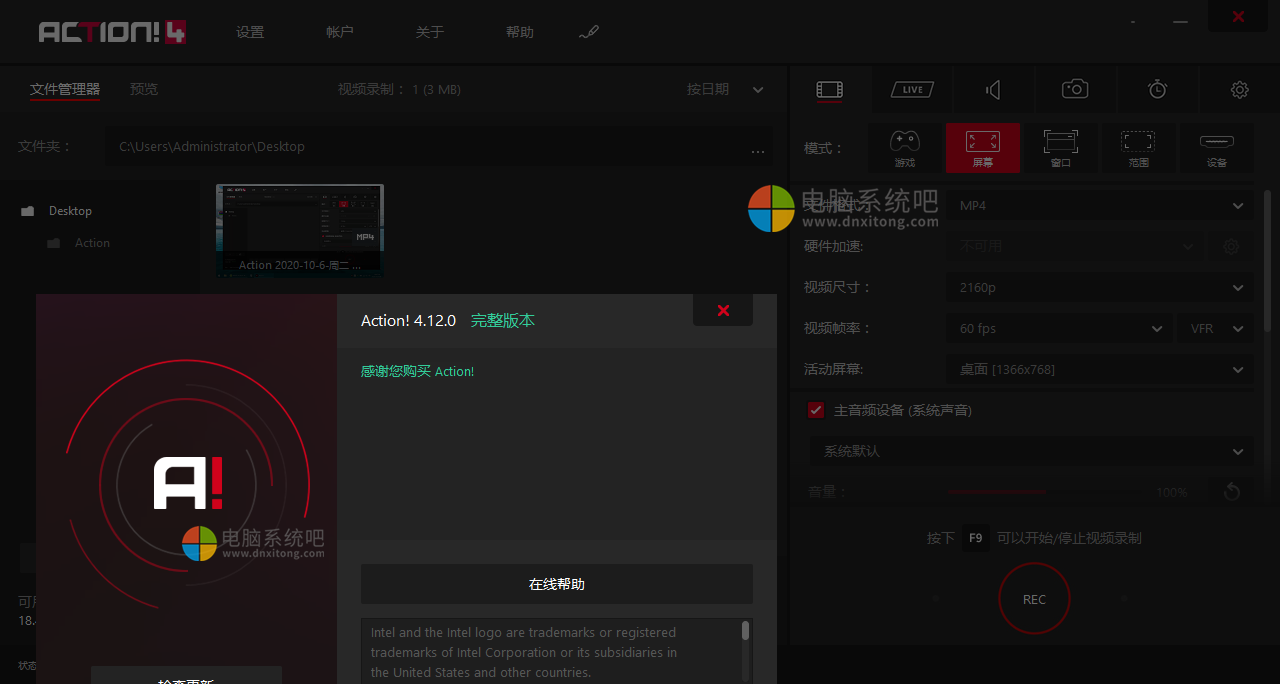Click the 感谢您购买 Action! text

pos(417,371)
